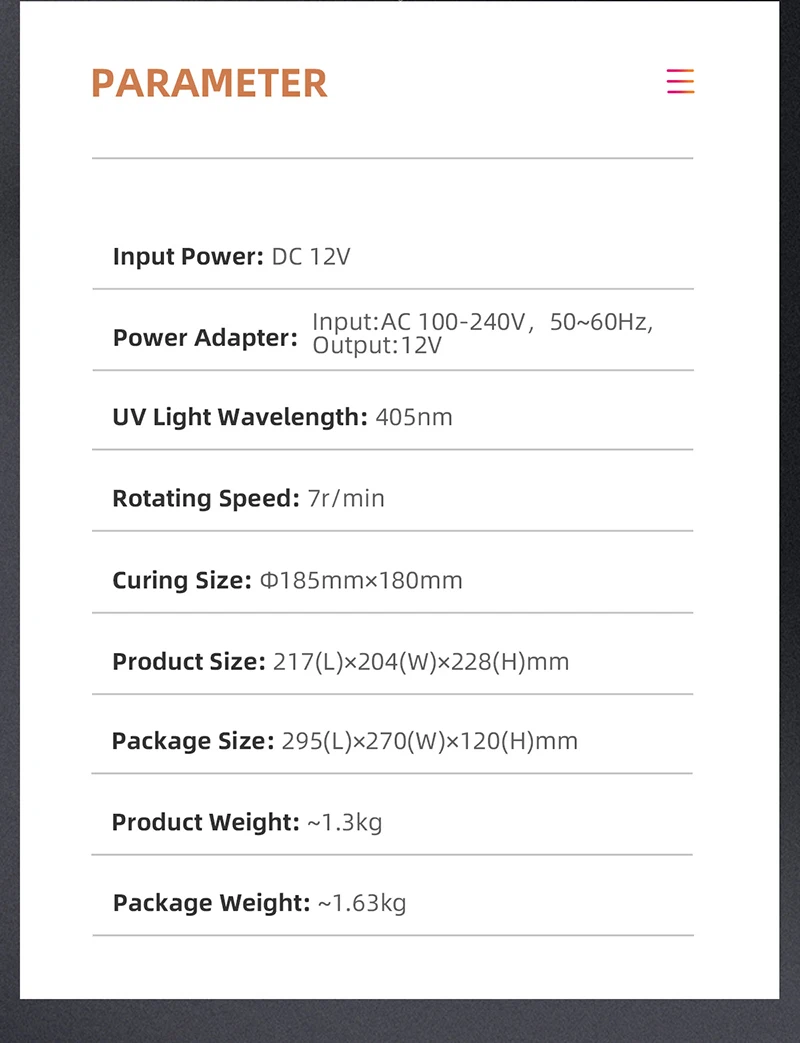Click the 7r/min speed value
Screen dimensions: 800x1043
tap(346, 498)
